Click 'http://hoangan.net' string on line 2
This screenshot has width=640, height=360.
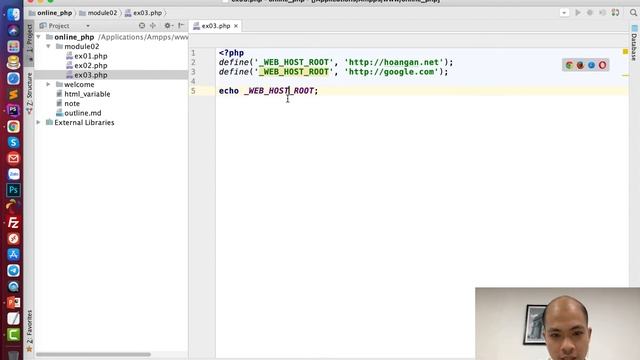click(x=393, y=62)
